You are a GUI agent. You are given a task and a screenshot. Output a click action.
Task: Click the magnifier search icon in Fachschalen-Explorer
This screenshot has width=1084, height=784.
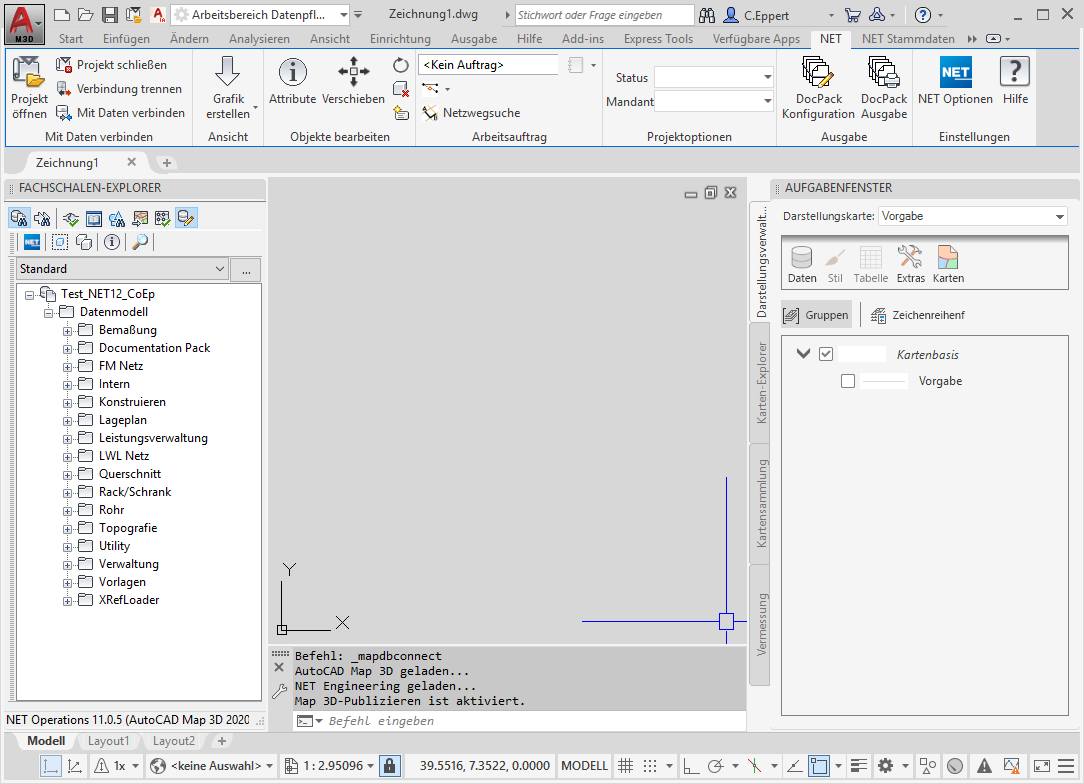[x=140, y=242]
